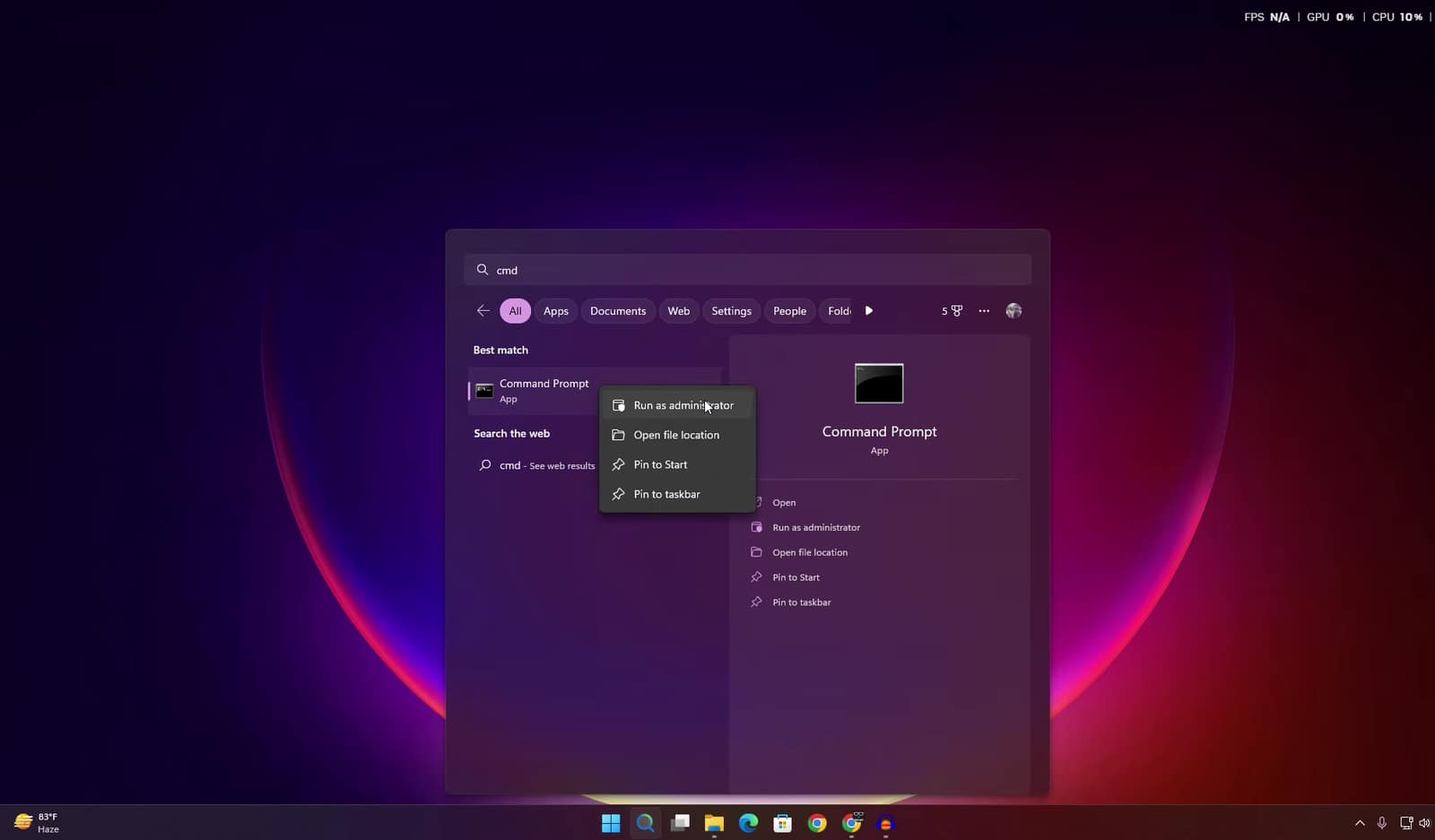Click Pin to Start in details pane
This screenshot has height=840, width=1435.
pos(796,577)
